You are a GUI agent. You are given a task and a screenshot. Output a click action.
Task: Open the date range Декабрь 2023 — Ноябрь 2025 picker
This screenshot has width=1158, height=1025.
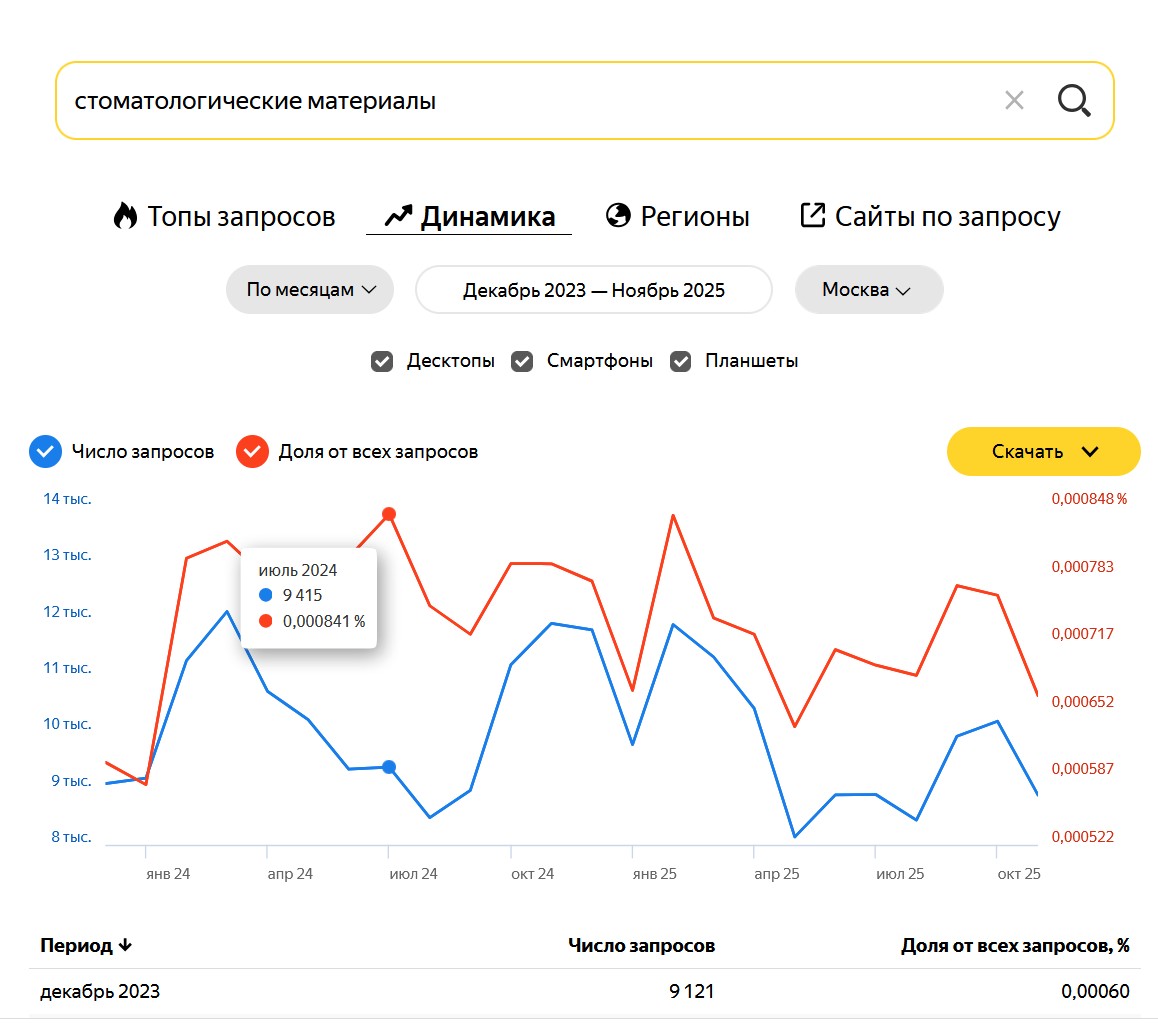tap(594, 290)
